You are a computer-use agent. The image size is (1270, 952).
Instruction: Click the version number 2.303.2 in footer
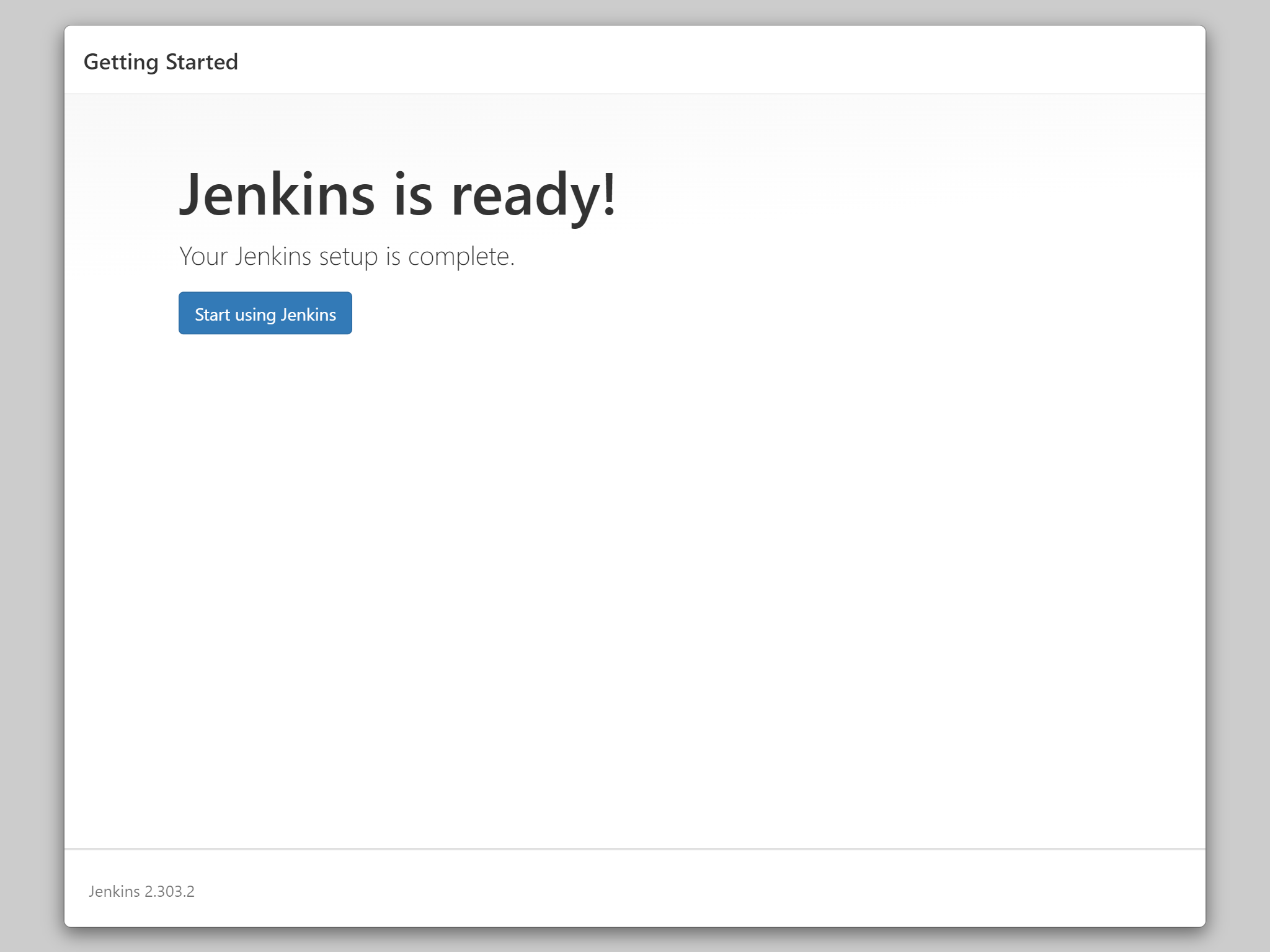[169, 891]
